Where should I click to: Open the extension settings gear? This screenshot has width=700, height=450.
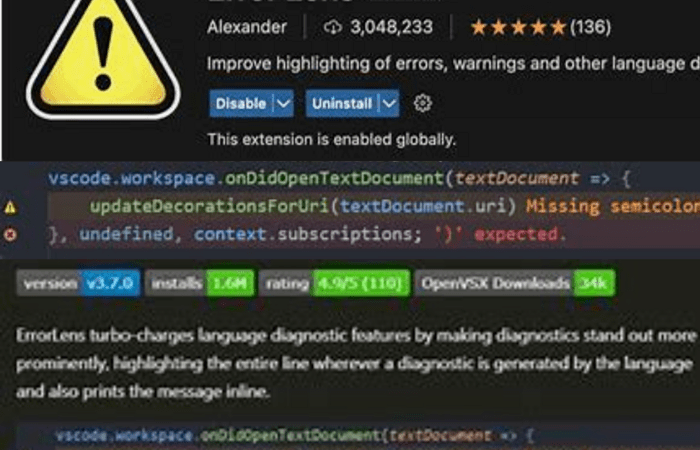[x=422, y=104]
